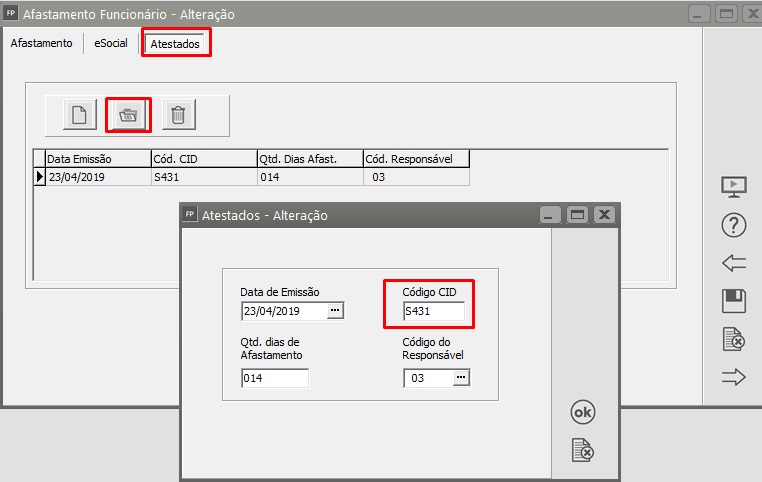762x482 pixels.
Task: Open lookup beside Código do Responsável
Action: coord(460,377)
